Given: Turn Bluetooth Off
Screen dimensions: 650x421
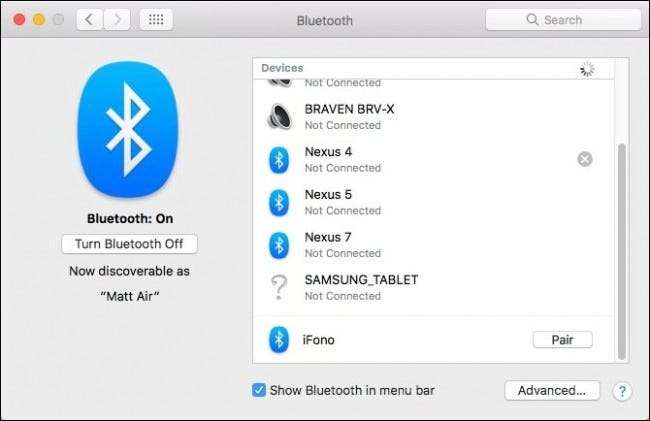Looking at the screenshot, I should pos(129,244).
